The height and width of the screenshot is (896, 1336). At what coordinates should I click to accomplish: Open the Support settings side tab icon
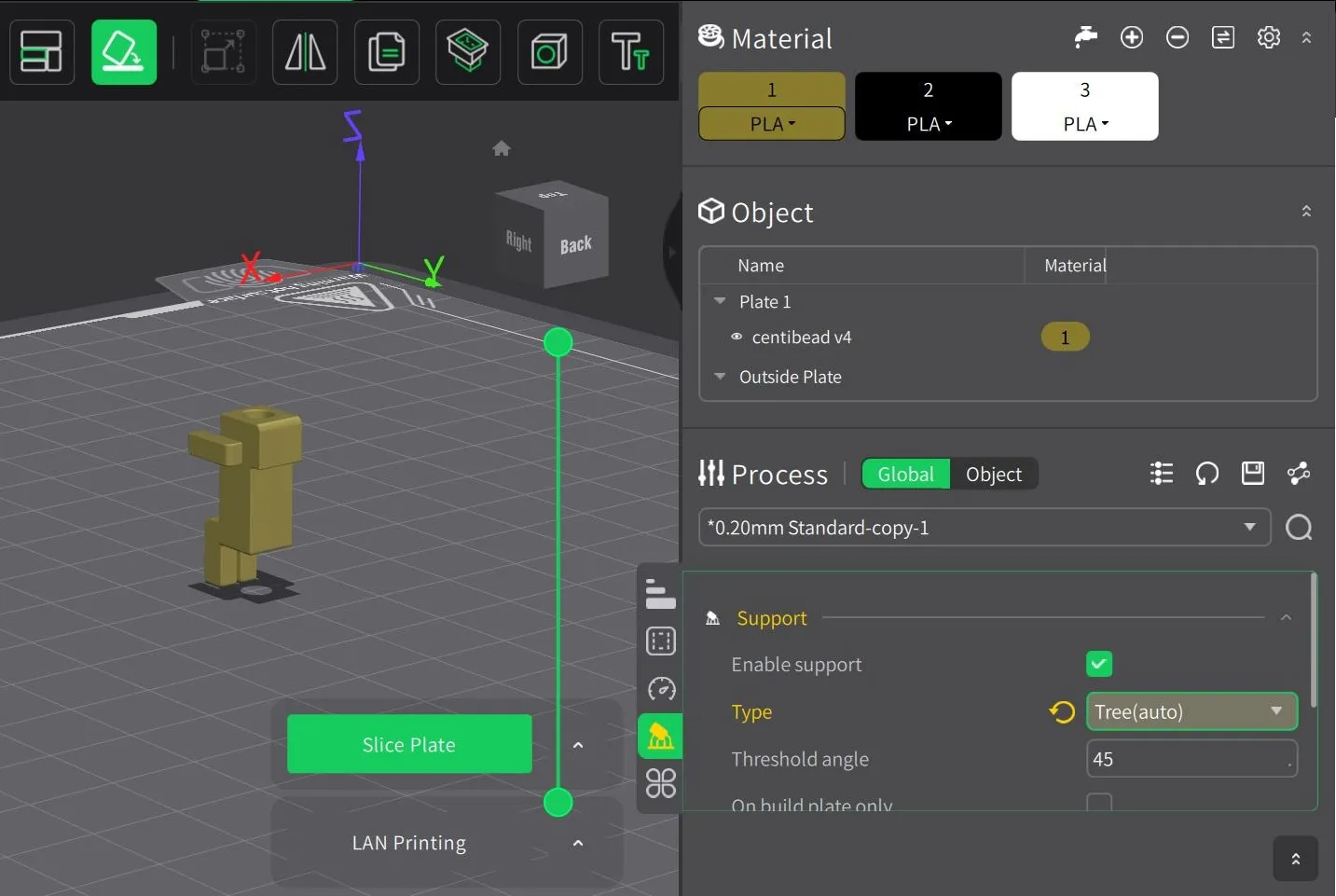pyautogui.click(x=660, y=737)
